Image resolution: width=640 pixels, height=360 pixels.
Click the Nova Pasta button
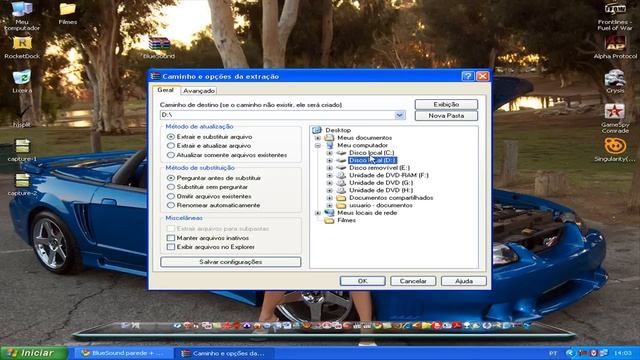click(446, 116)
